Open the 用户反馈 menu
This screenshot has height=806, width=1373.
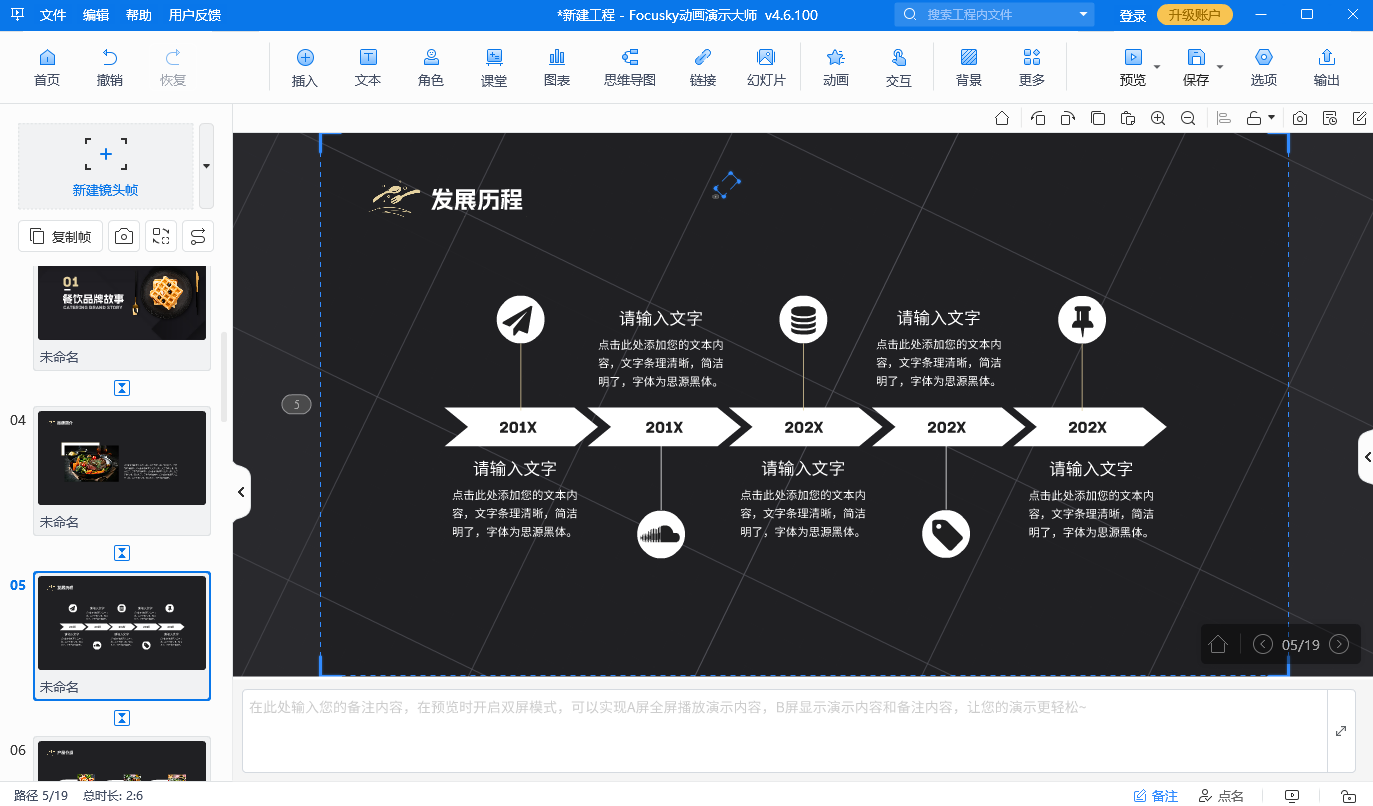[x=195, y=15]
